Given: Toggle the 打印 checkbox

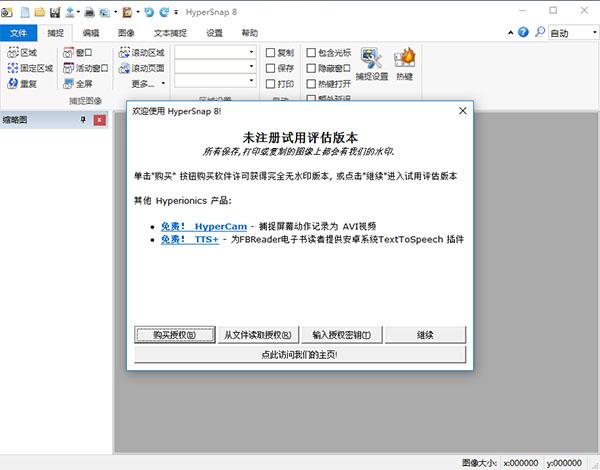Looking at the screenshot, I should coord(270,84).
